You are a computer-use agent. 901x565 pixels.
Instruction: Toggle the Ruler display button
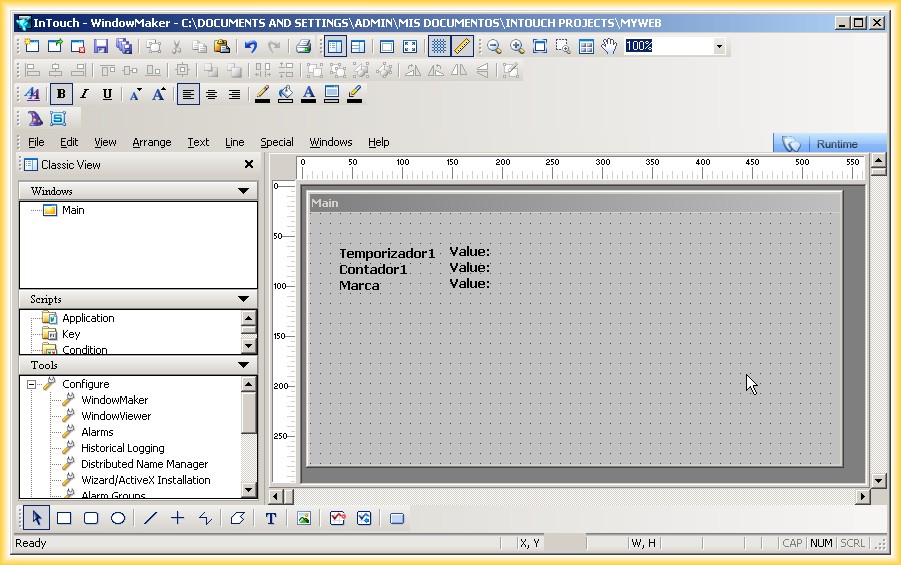[461, 46]
